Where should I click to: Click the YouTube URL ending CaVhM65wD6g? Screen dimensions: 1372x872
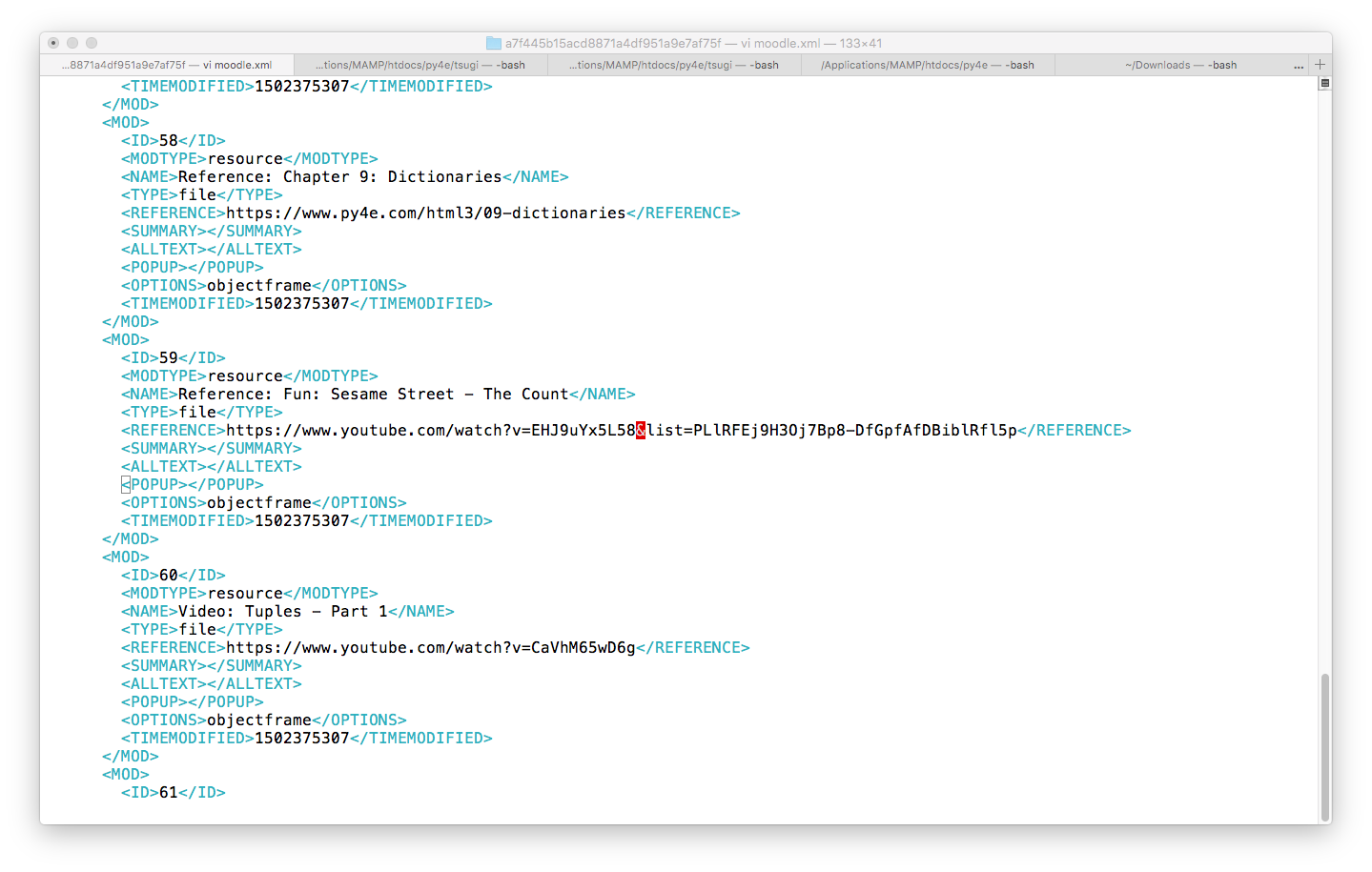tap(431, 648)
